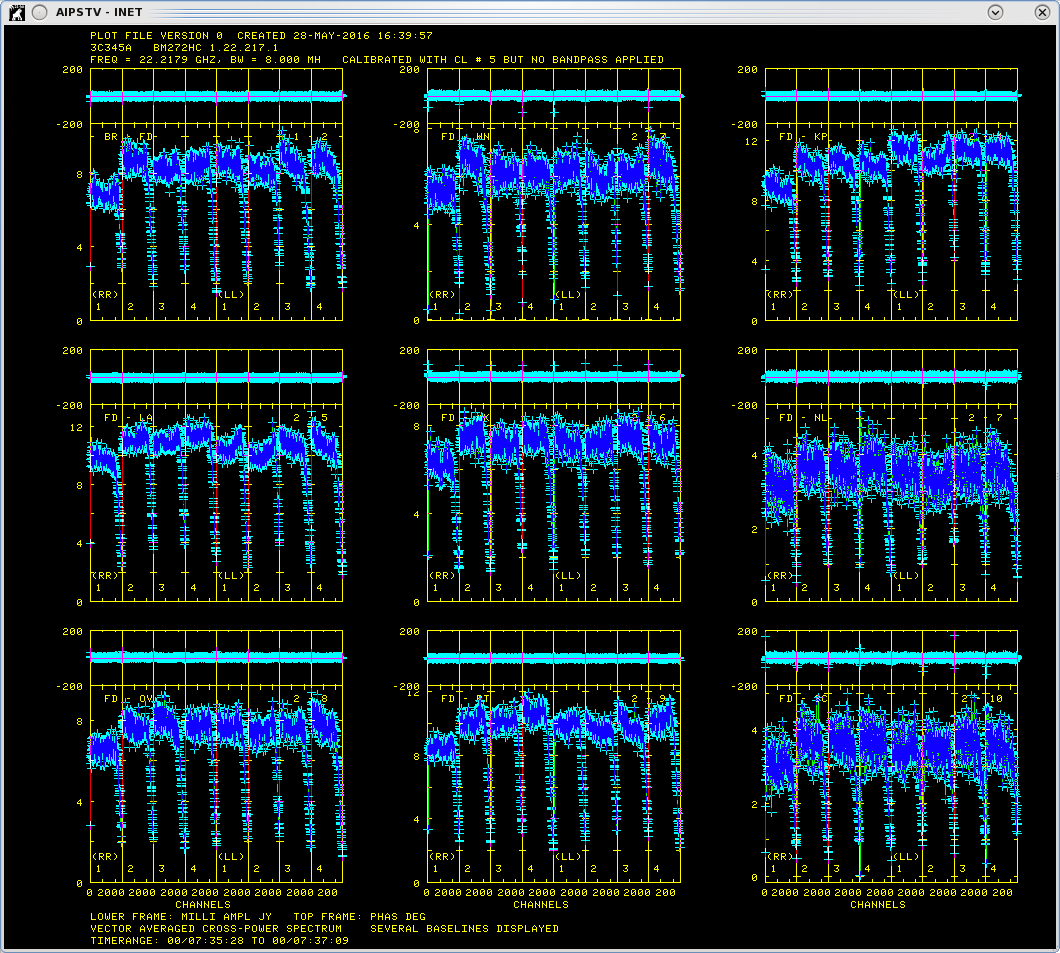This screenshot has height=953, width=1060.
Task: Click the FD - LA amplitude spectrum plot
Action: click(x=216, y=504)
